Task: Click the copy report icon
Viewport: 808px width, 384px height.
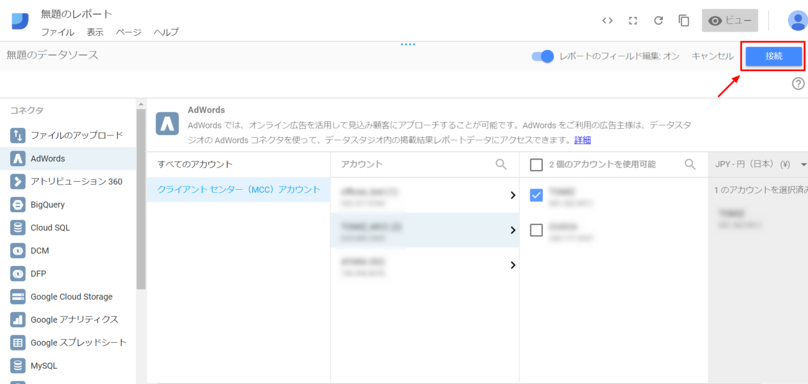Action: coord(684,21)
